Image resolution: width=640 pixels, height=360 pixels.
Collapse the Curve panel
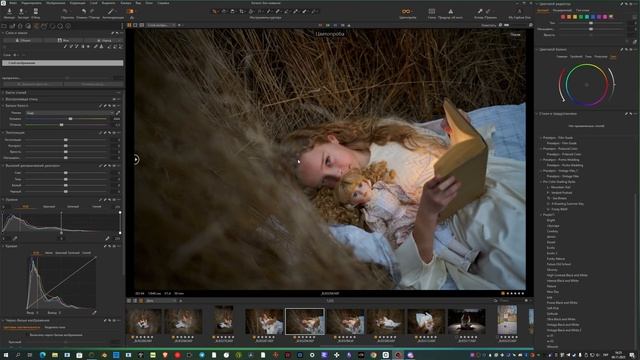pos(3,246)
